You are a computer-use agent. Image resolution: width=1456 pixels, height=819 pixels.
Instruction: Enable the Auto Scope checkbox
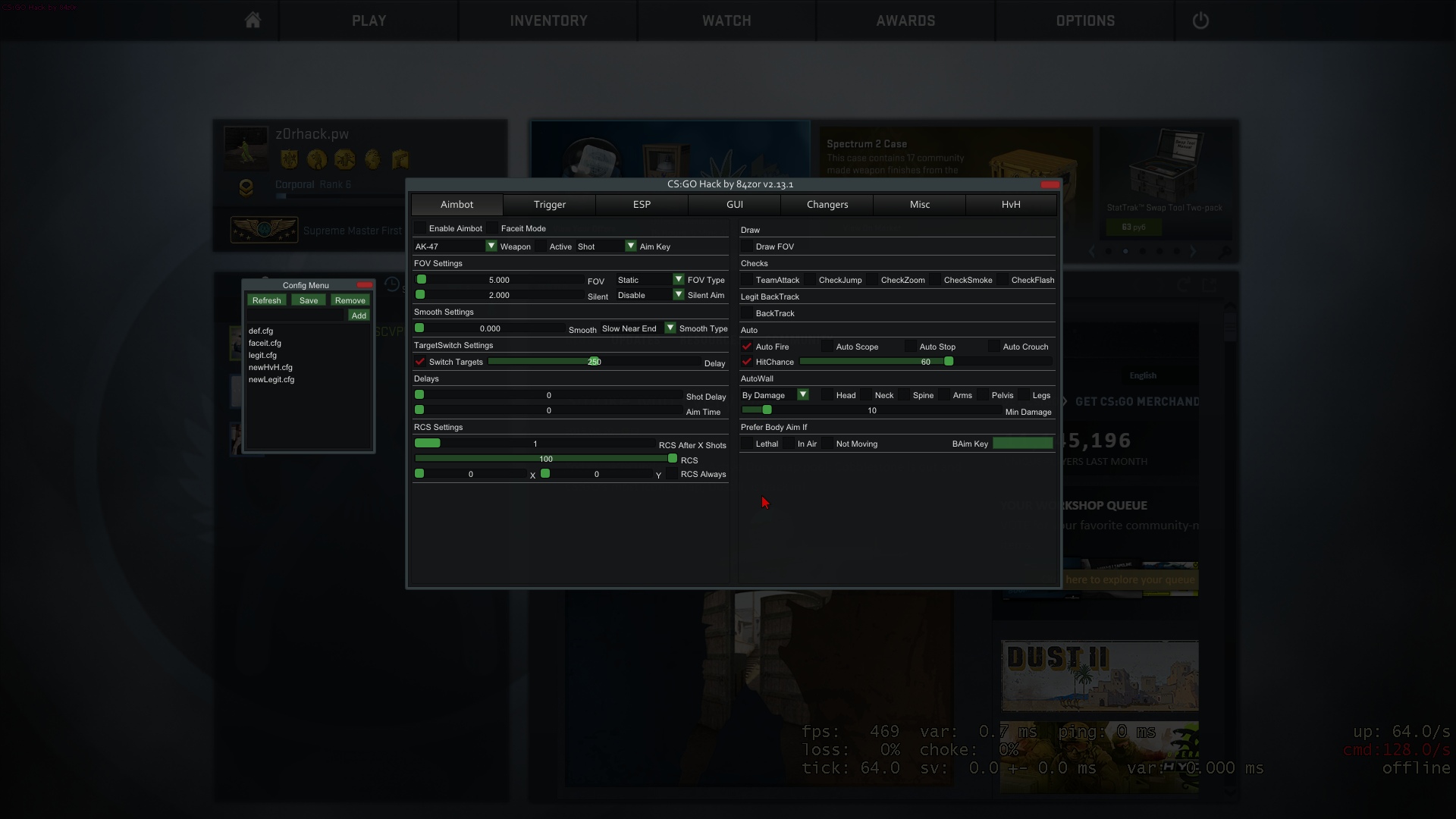[827, 347]
